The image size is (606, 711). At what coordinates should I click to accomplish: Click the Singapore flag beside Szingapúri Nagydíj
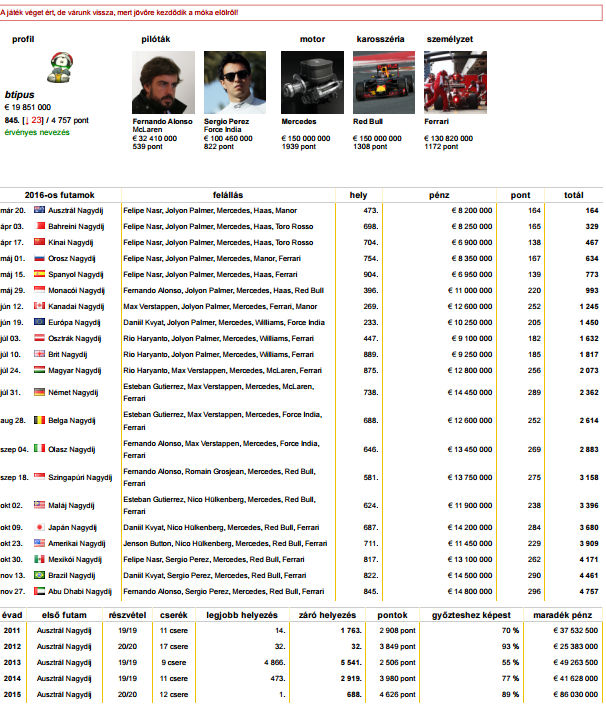39,477
